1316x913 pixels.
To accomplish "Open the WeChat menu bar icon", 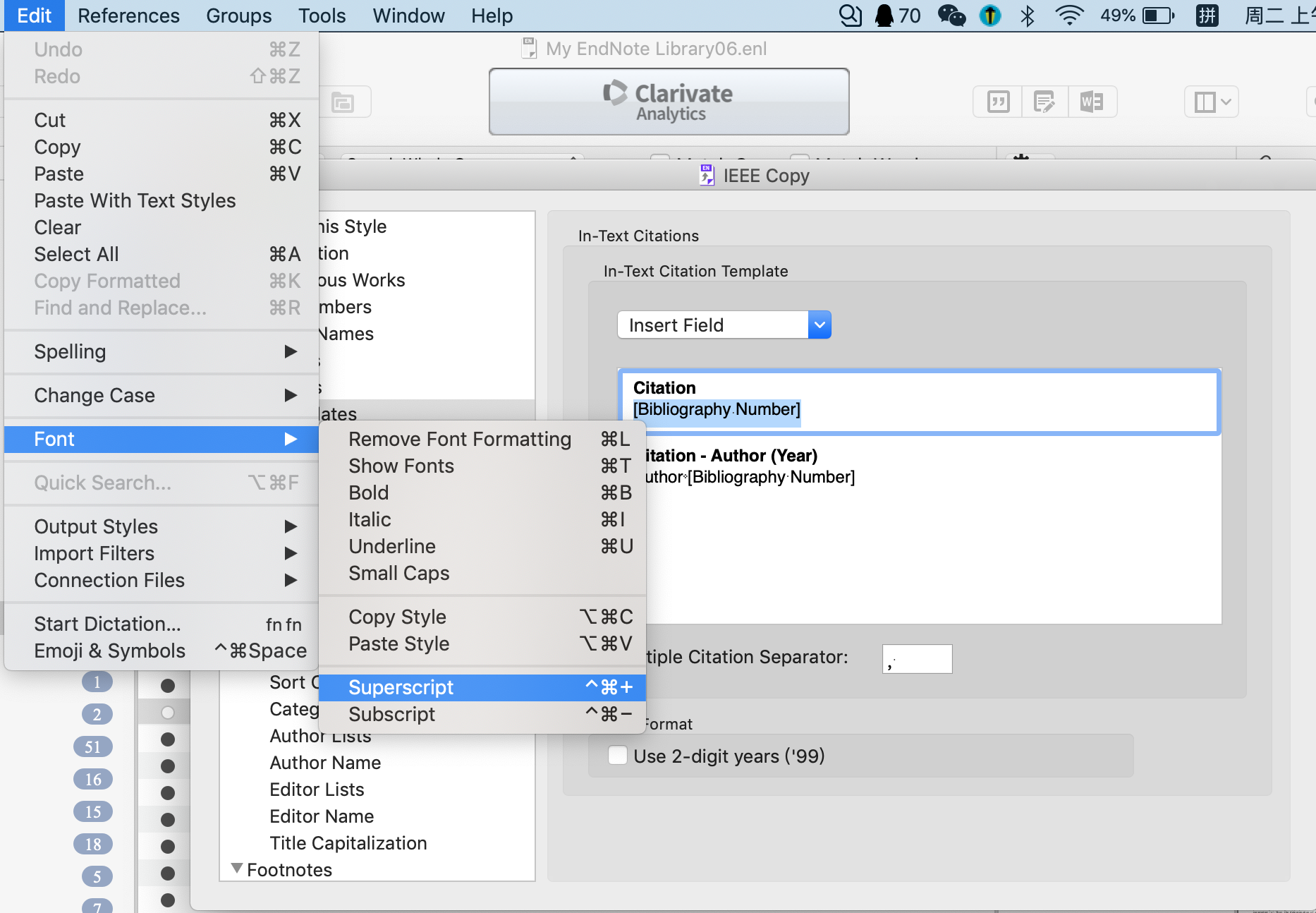I will click(951, 16).
